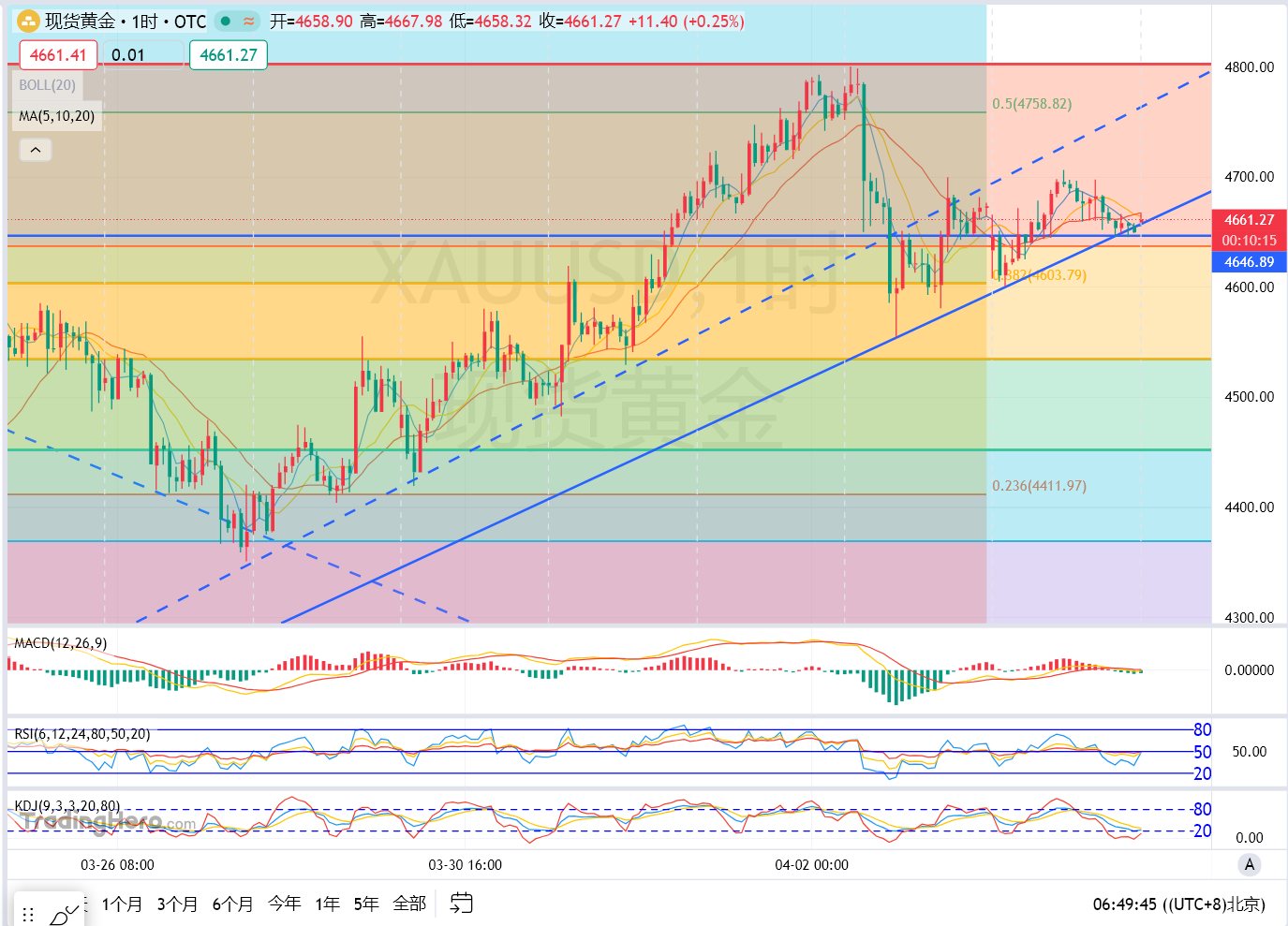Click the 4800.00 price axis label
The width and height of the screenshot is (1288, 926).
[1250, 67]
